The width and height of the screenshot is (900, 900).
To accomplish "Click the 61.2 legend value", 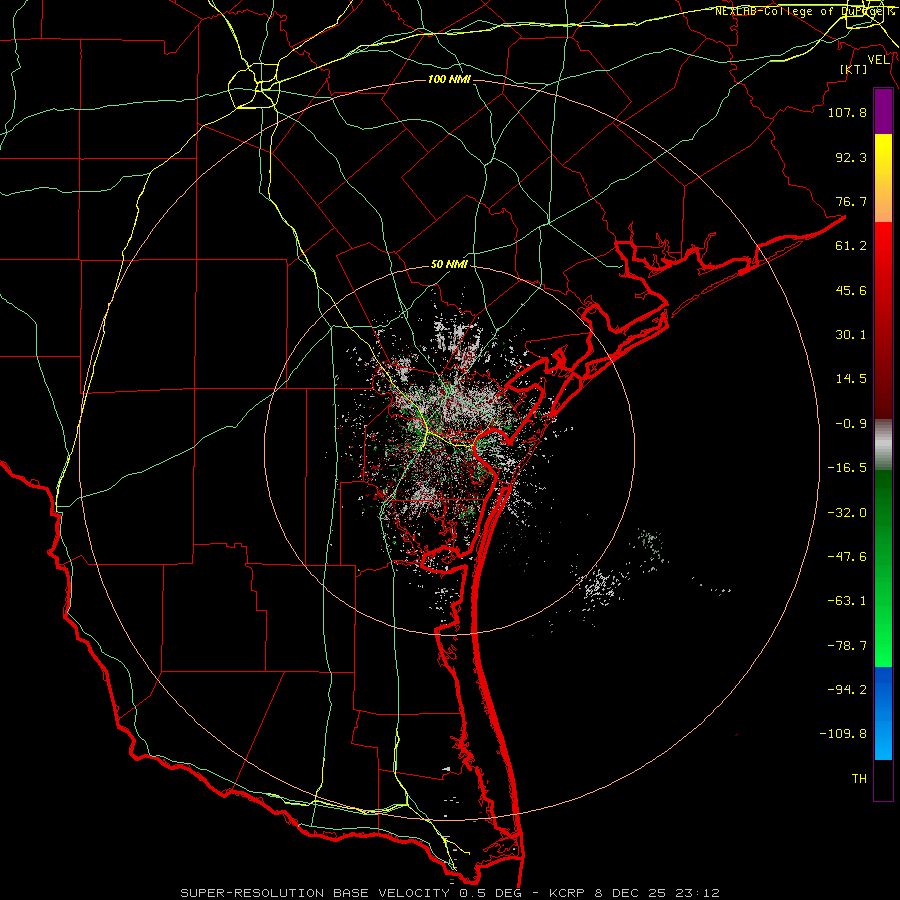I will pyautogui.click(x=851, y=246).
